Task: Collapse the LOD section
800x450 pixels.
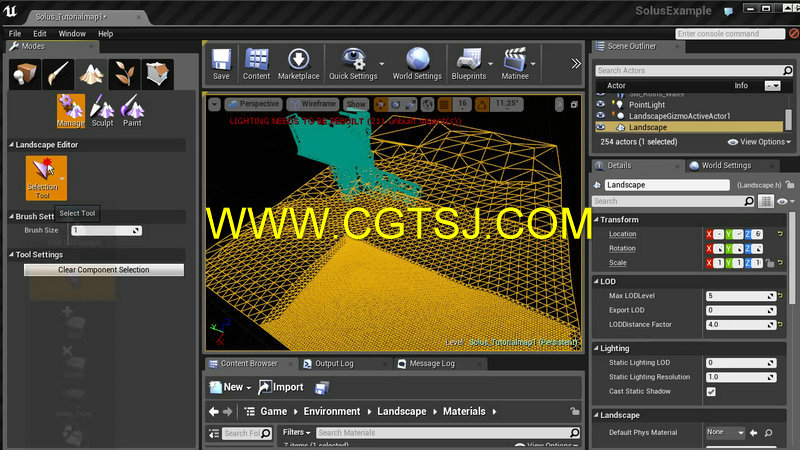Action: 596,281
